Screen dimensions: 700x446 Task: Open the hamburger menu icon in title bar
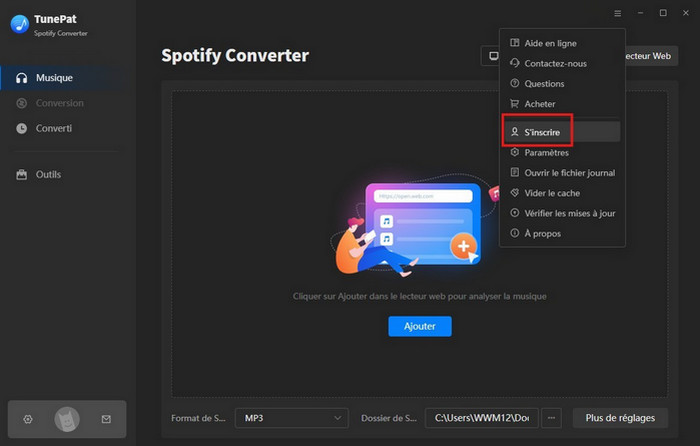click(x=617, y=13)
